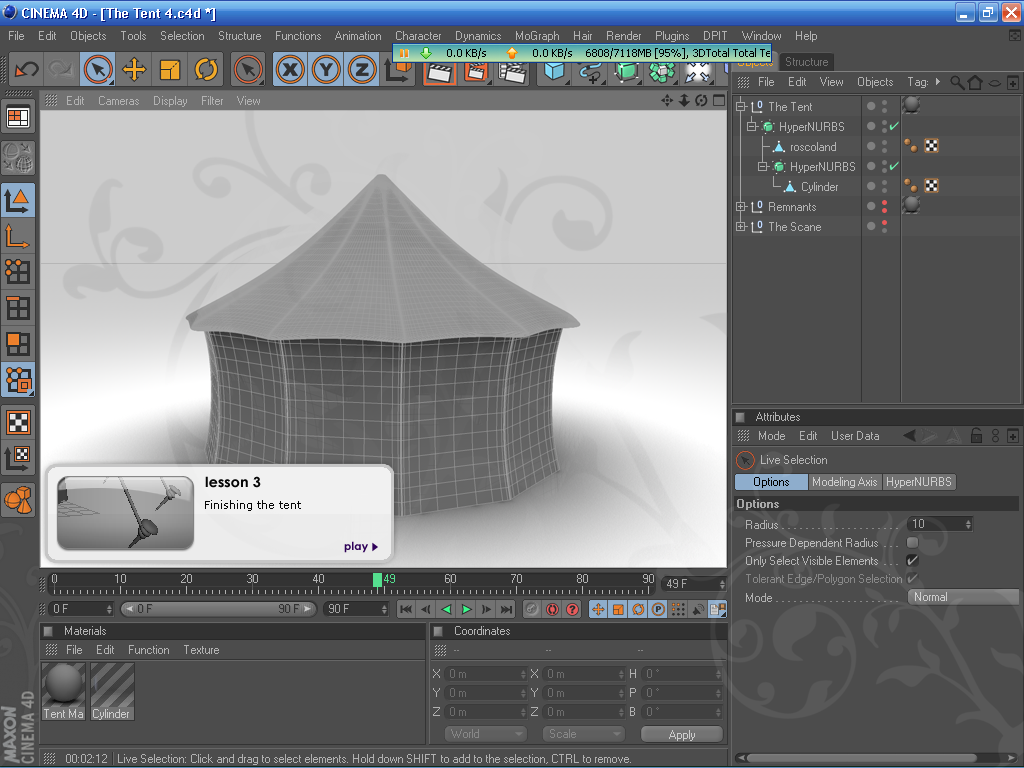Switch to the Structure tab
The width and height of the screenshot is (1024, 768).
pos(806,62)
